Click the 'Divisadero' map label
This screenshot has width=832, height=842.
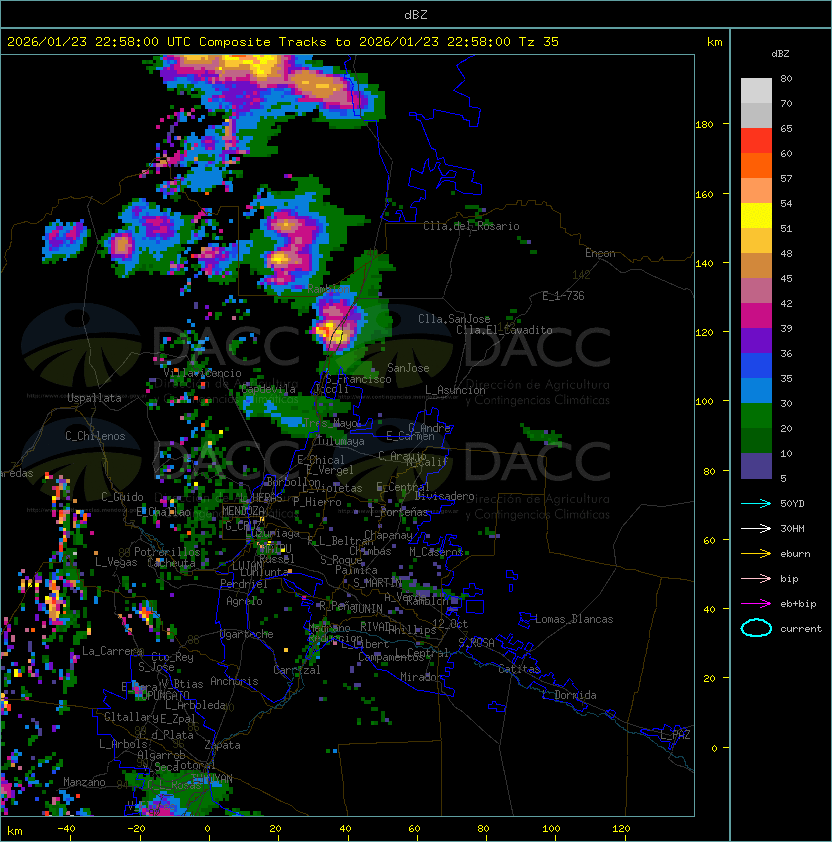445,496
